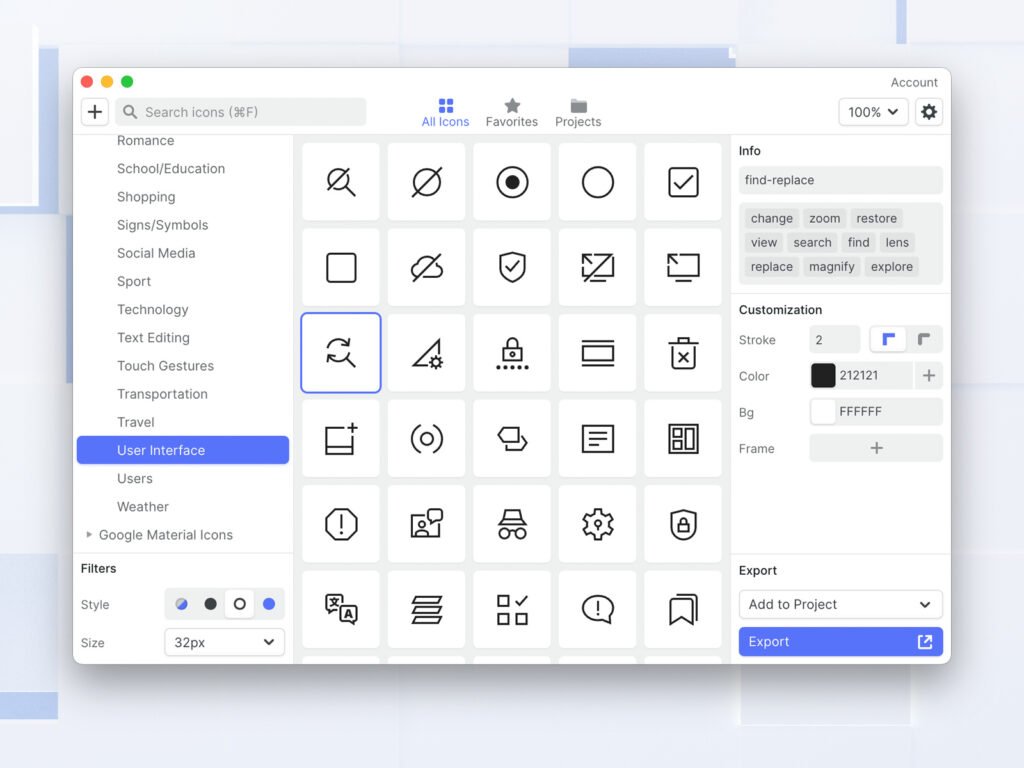1024x768 pixels.
Task: Choose the filled radio button icon tile
Action: point(511,182)
